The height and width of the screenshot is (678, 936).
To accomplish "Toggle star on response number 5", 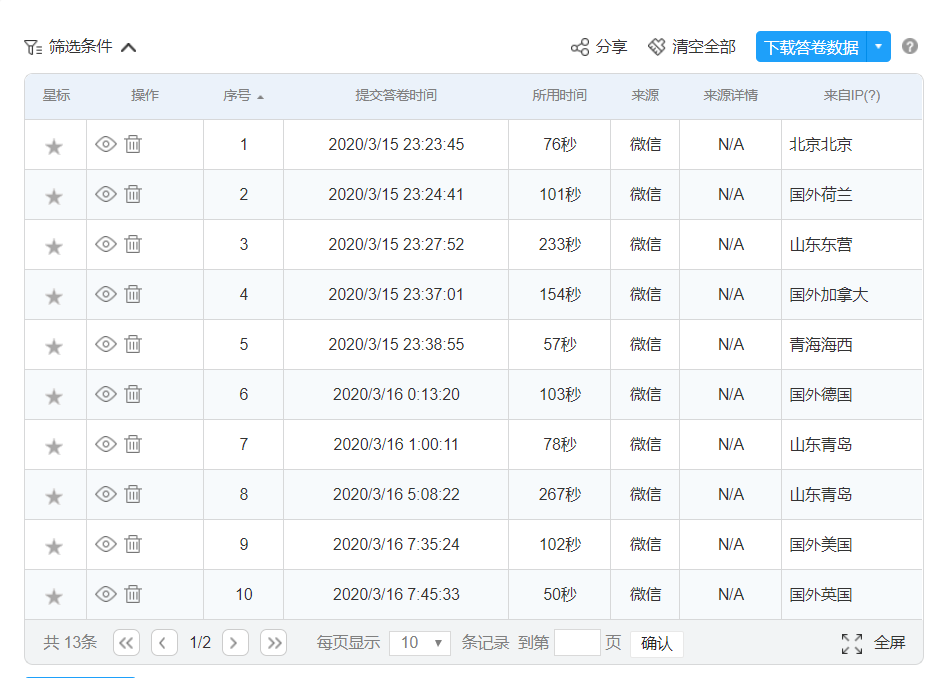I will [x=54, y=346].
